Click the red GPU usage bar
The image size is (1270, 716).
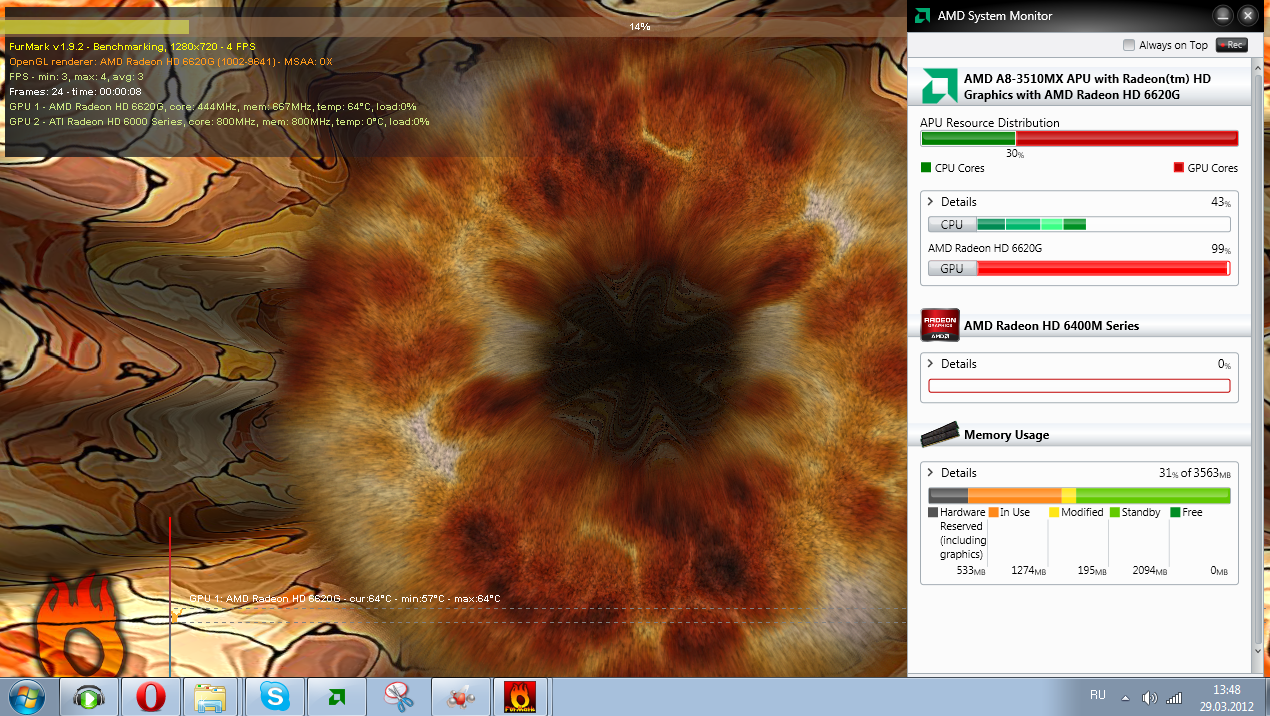(x=1079, y=268)
